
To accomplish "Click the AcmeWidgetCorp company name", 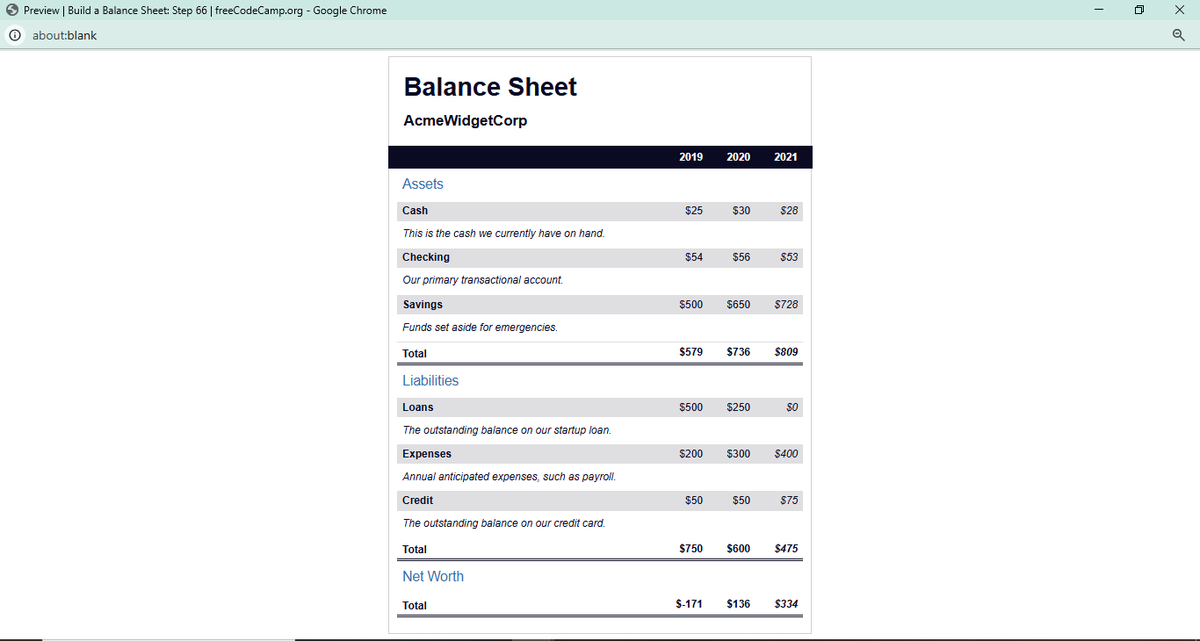I will 465,121.
